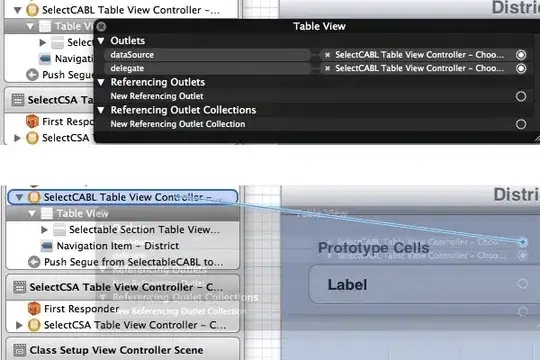Collapse the Outlets section
Screen dimensions: 540x360
pyautogui.click(x=101, y=41)
